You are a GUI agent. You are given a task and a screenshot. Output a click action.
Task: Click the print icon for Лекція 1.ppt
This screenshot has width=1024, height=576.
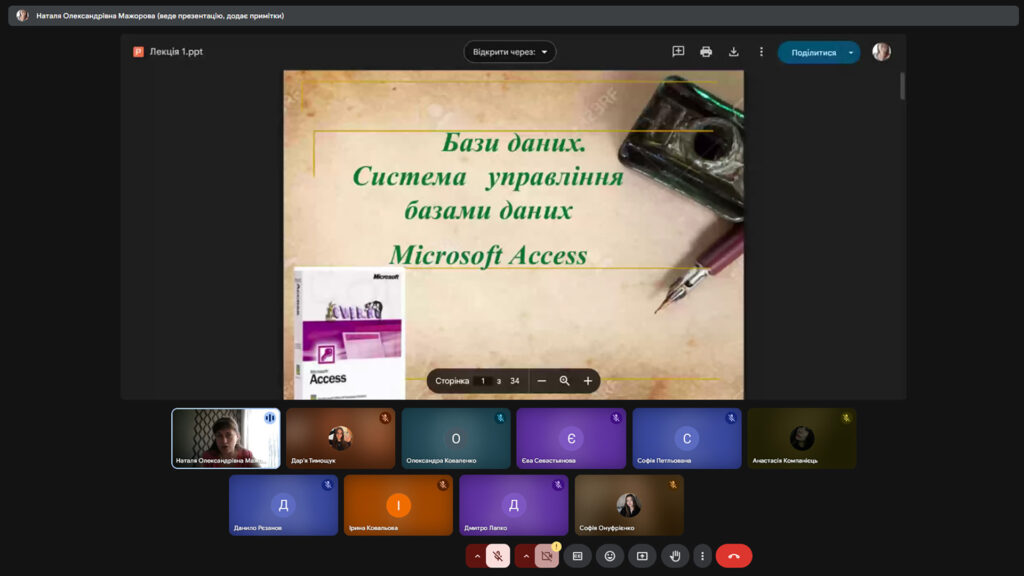706,52
